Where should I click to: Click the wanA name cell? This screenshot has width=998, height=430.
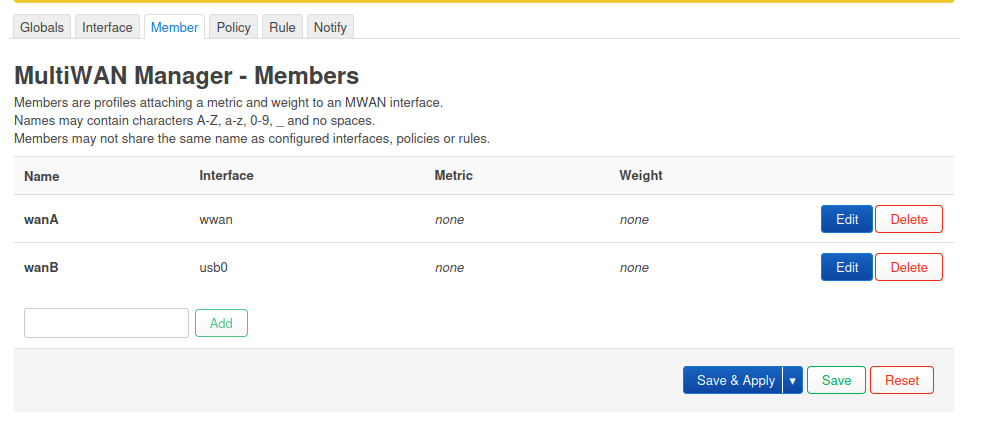click(41, 219)
